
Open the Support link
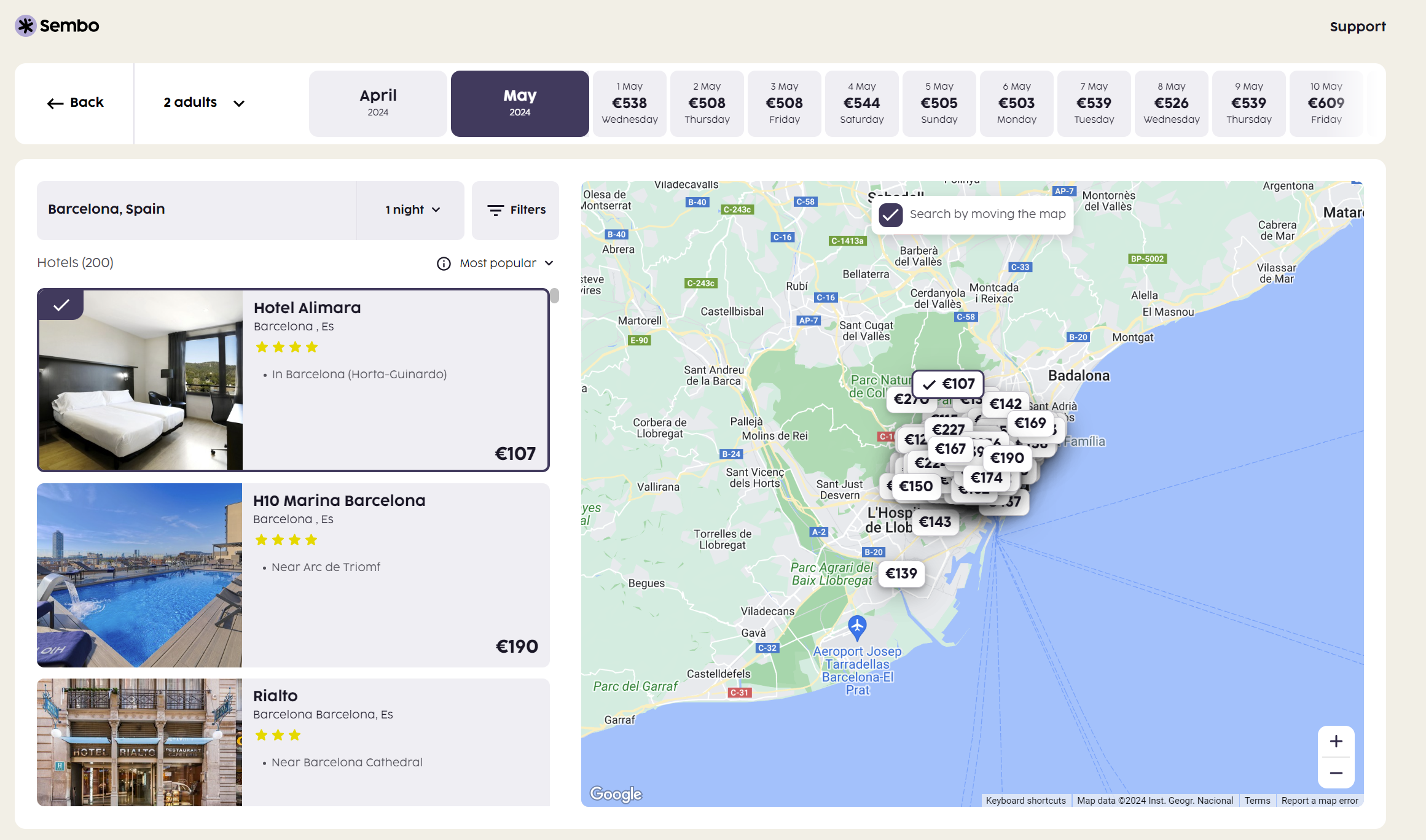[1357, 26]
